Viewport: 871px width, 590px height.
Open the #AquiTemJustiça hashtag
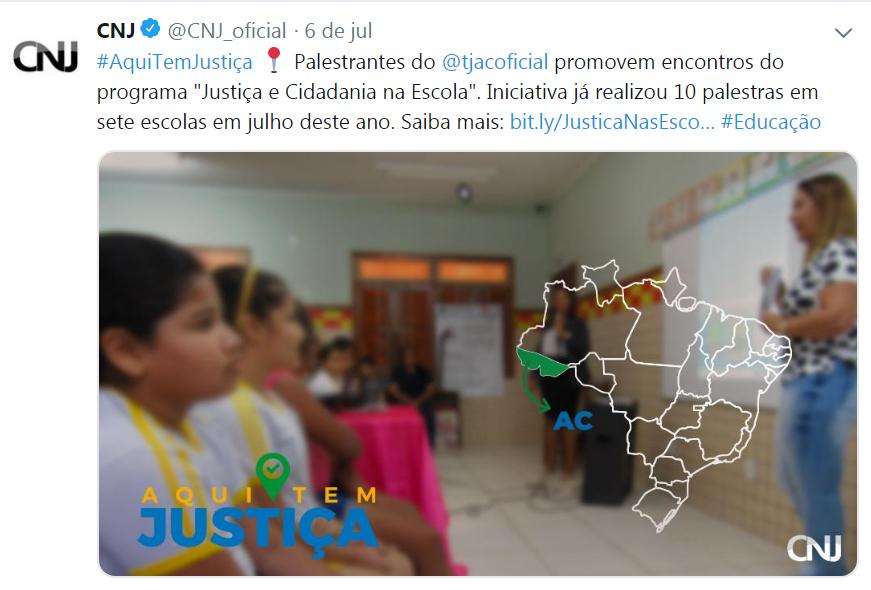click(x=174, y=62)
